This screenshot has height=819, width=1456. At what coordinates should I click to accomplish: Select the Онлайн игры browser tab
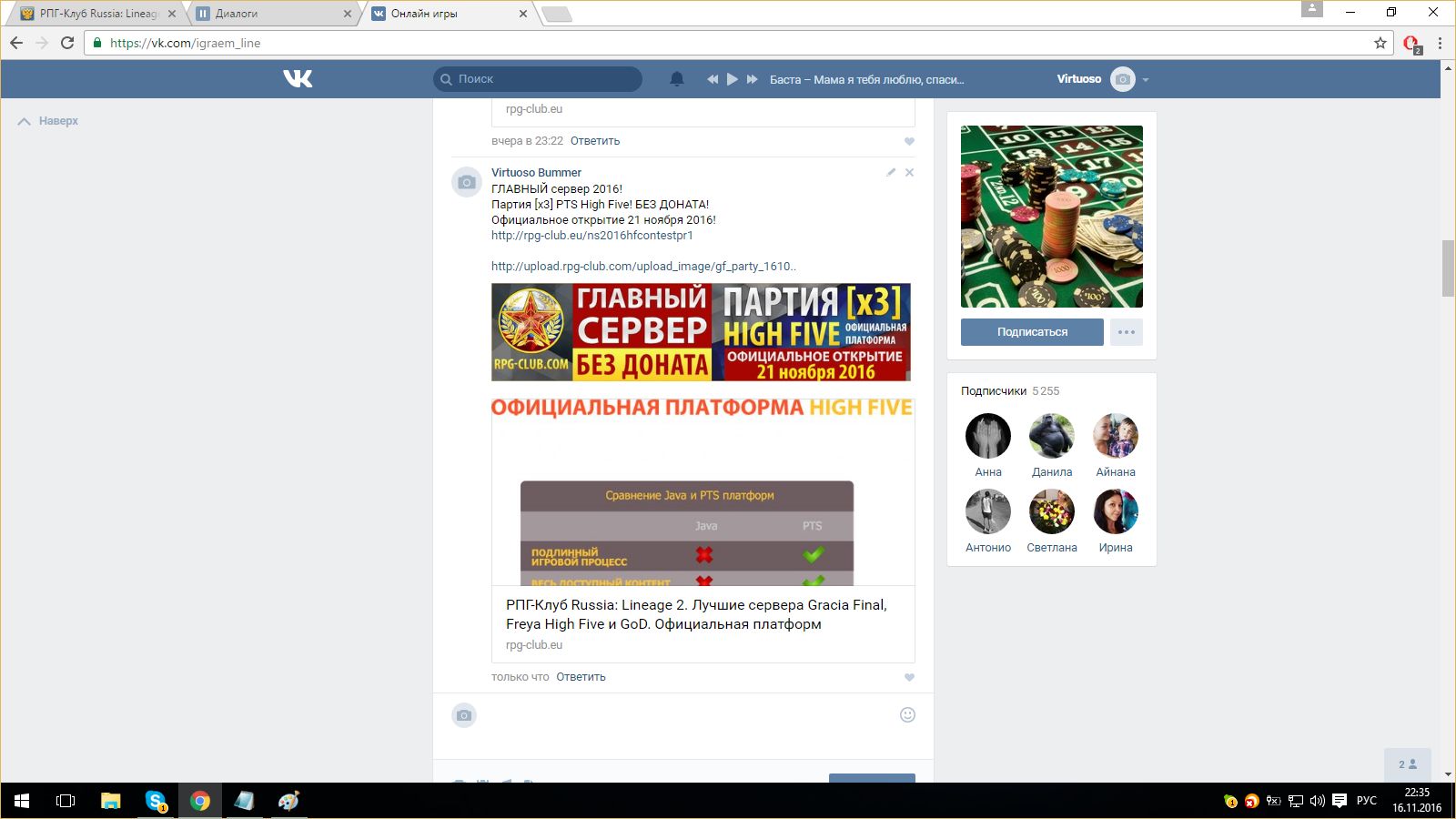[448, 14]
